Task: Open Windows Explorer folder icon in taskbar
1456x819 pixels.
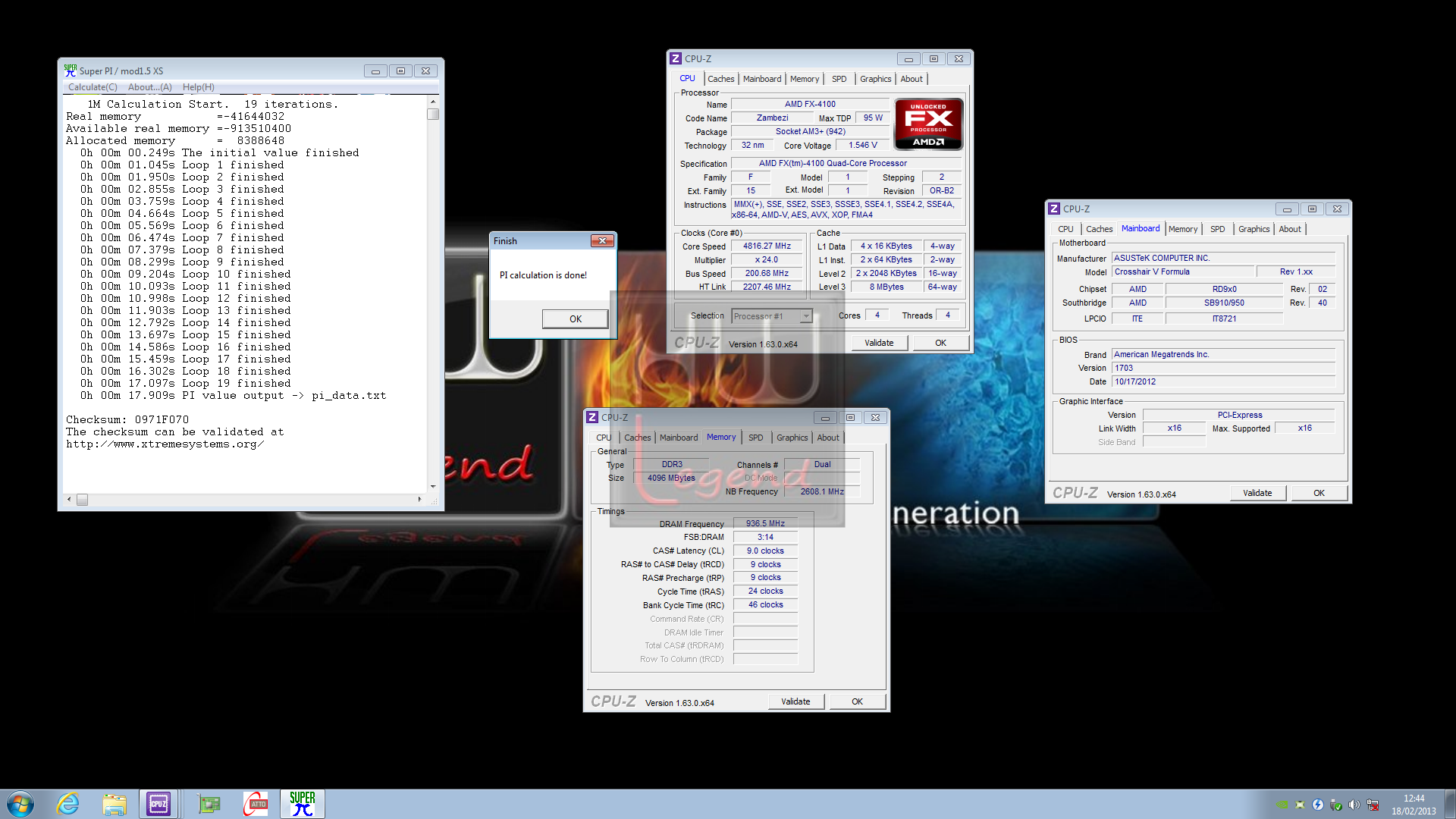Action: click(115, 804)
